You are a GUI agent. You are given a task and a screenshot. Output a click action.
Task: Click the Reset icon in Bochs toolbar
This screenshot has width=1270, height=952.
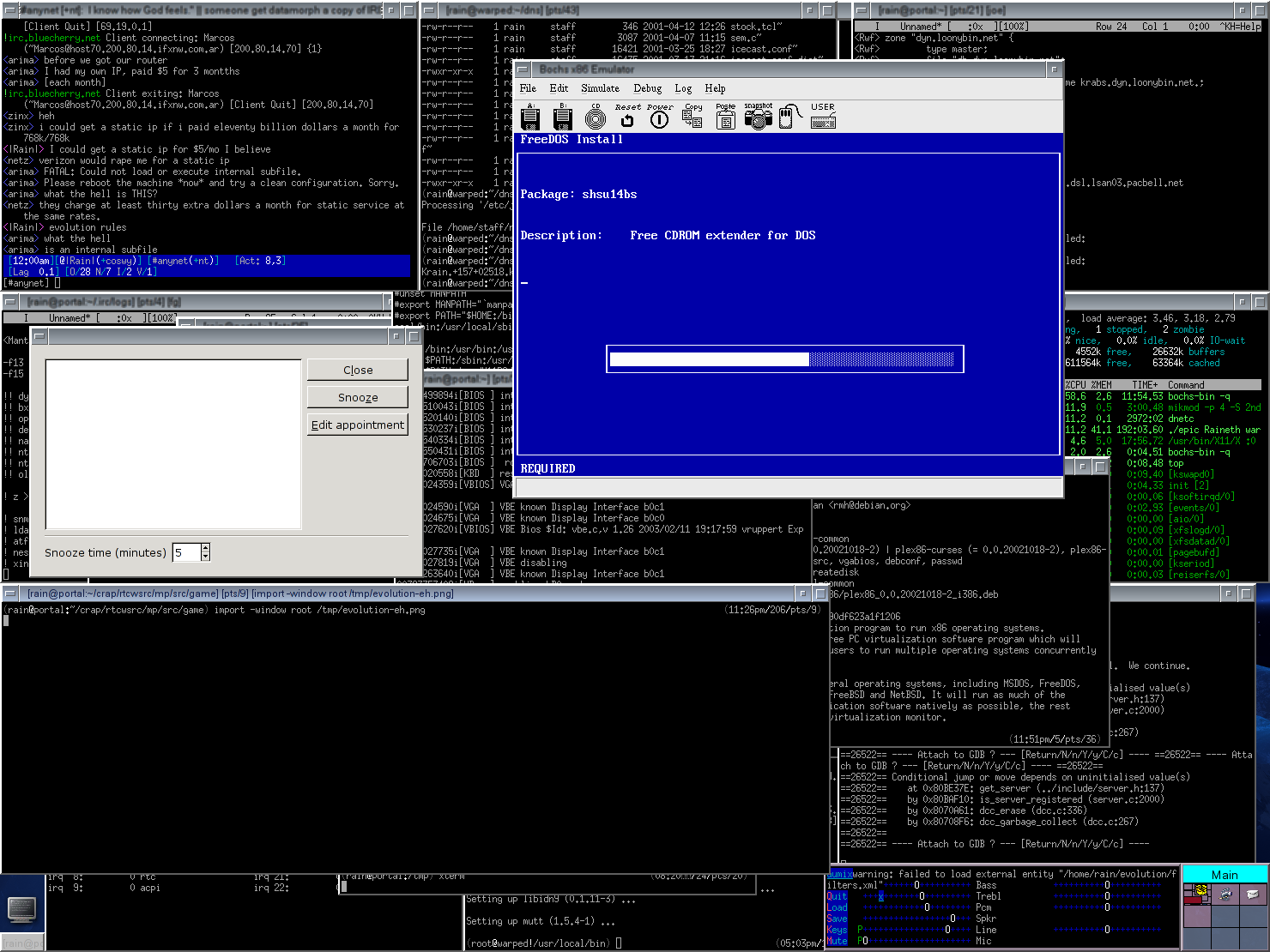627,117
